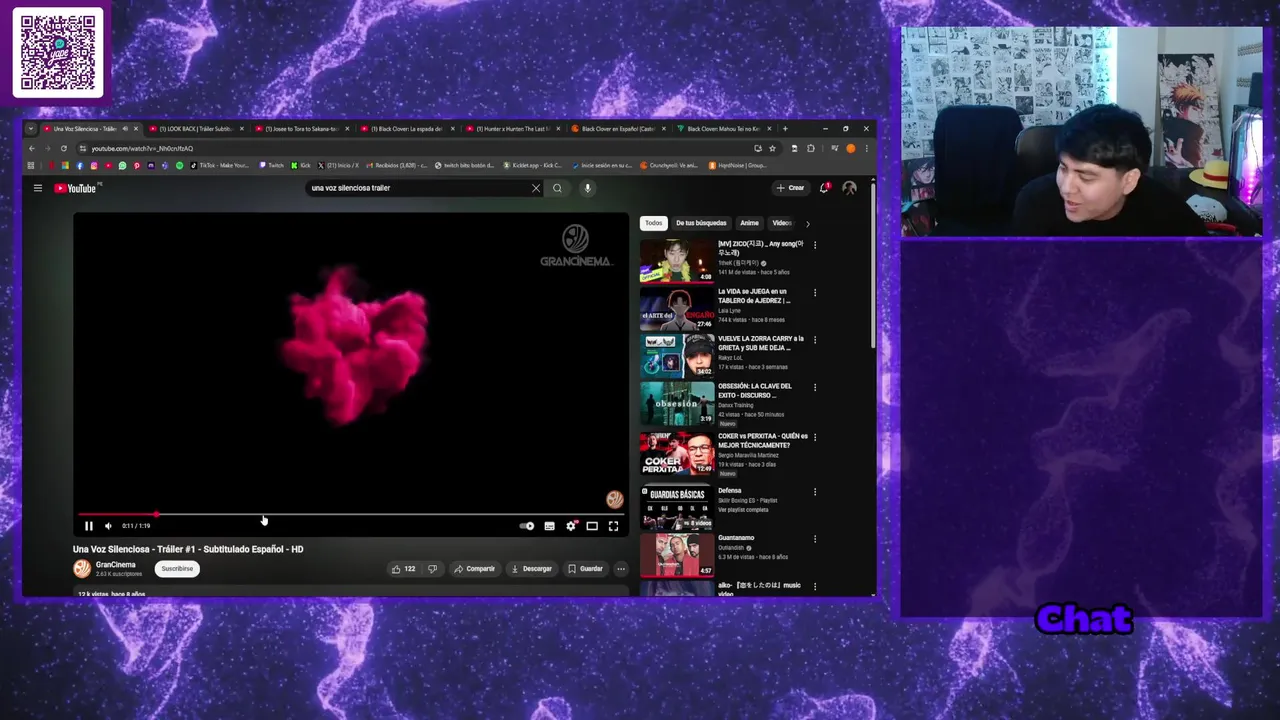Open options for OBSESIÓN video
The width and height of the screenshot is (1280, 720).
click(x=814, y=387)
